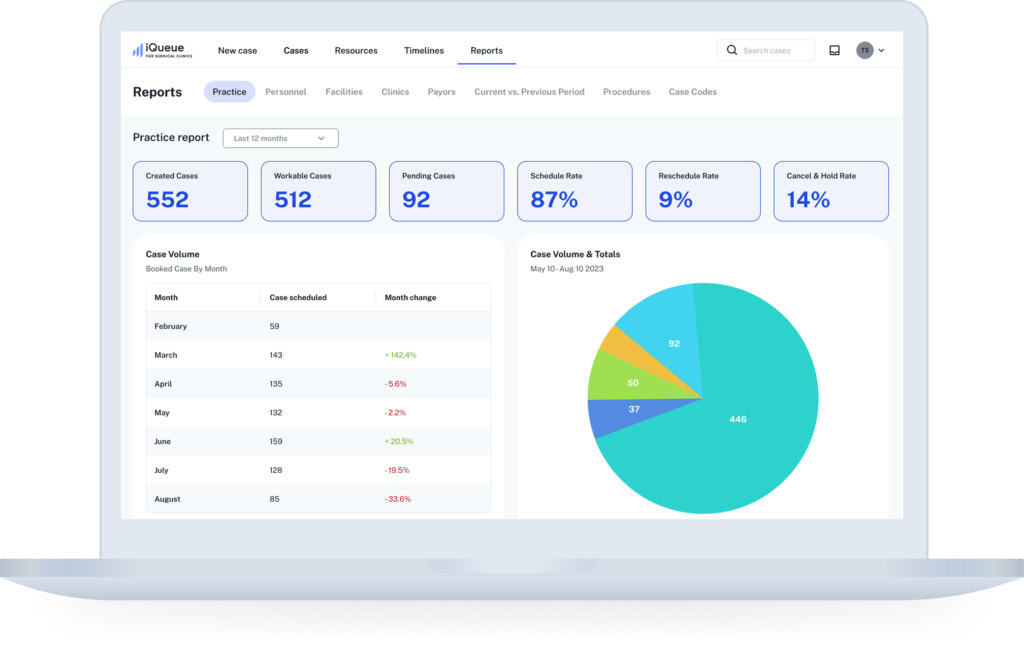1024x645 pixels.
Task: Toggle the Practice report filter pill
Action: pos(229,91)
